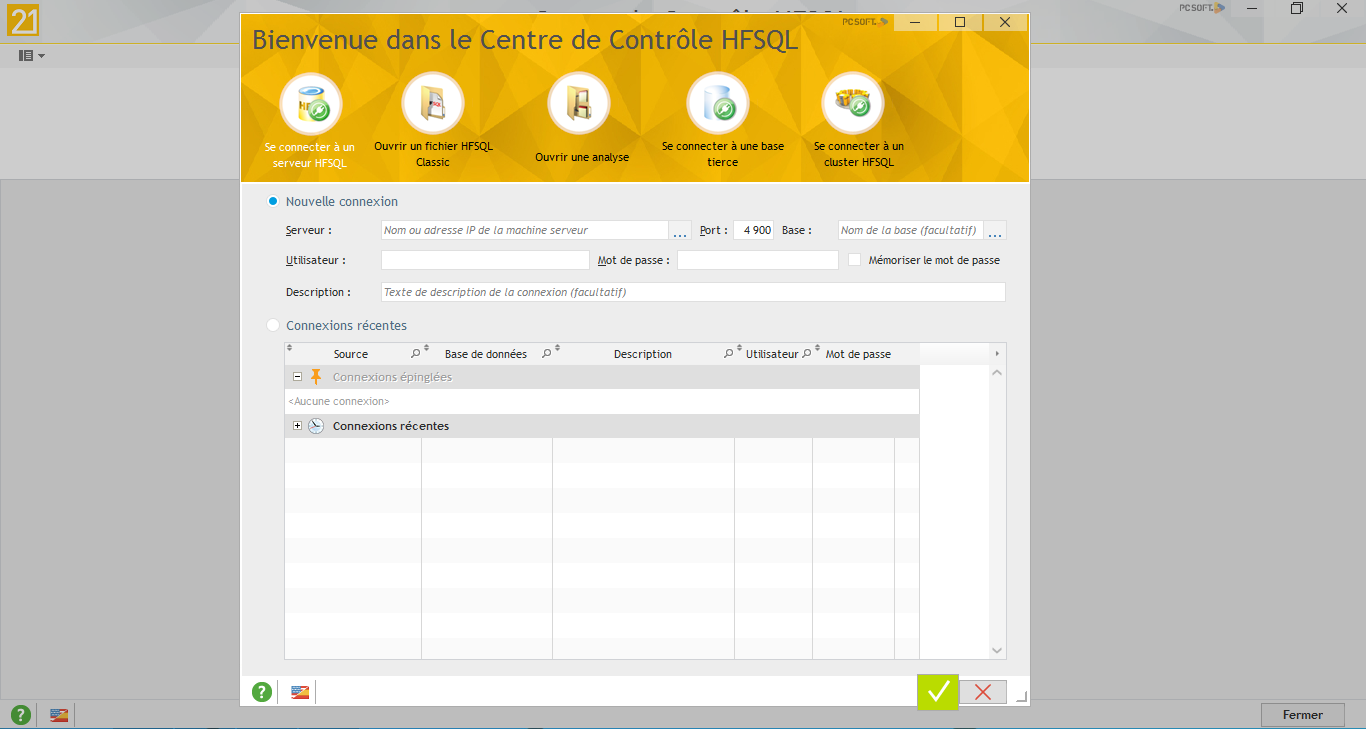Click the 'Source' column header text
The image size is (1366, 729).
click(351, 354)
